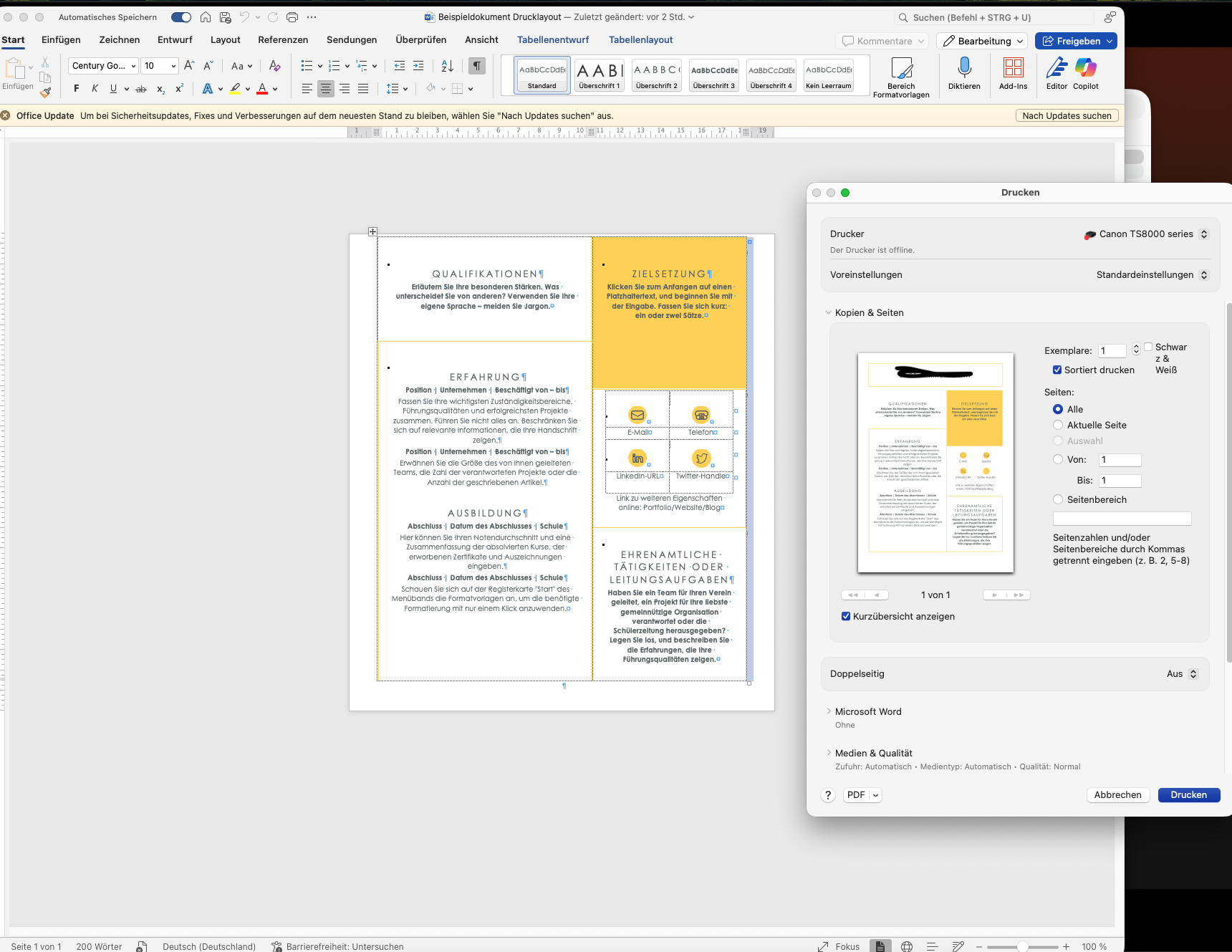This screenshot has height=952, width=1232.
Task: Click the sort A-Z icon
Action: click(x=448, y=66)
